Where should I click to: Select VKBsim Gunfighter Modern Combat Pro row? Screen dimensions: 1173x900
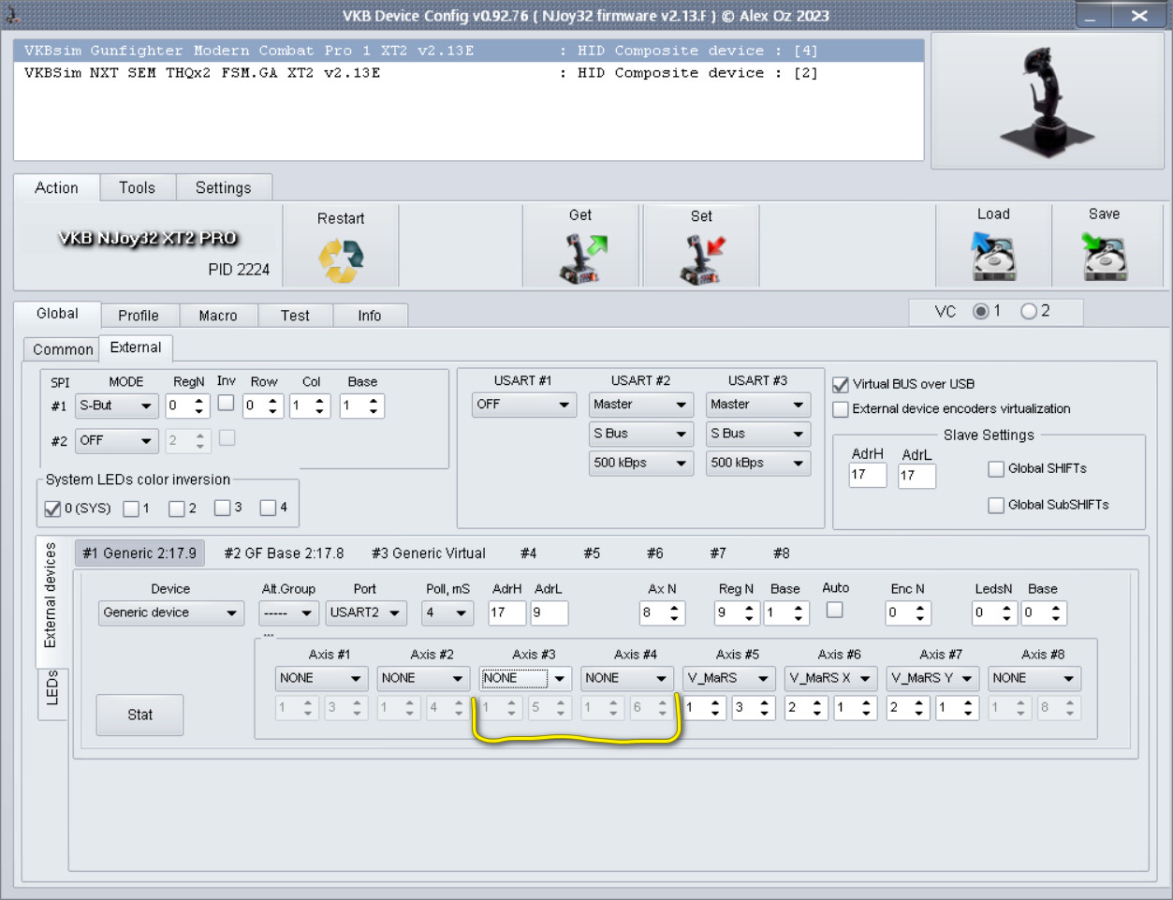tap(468, 50)
